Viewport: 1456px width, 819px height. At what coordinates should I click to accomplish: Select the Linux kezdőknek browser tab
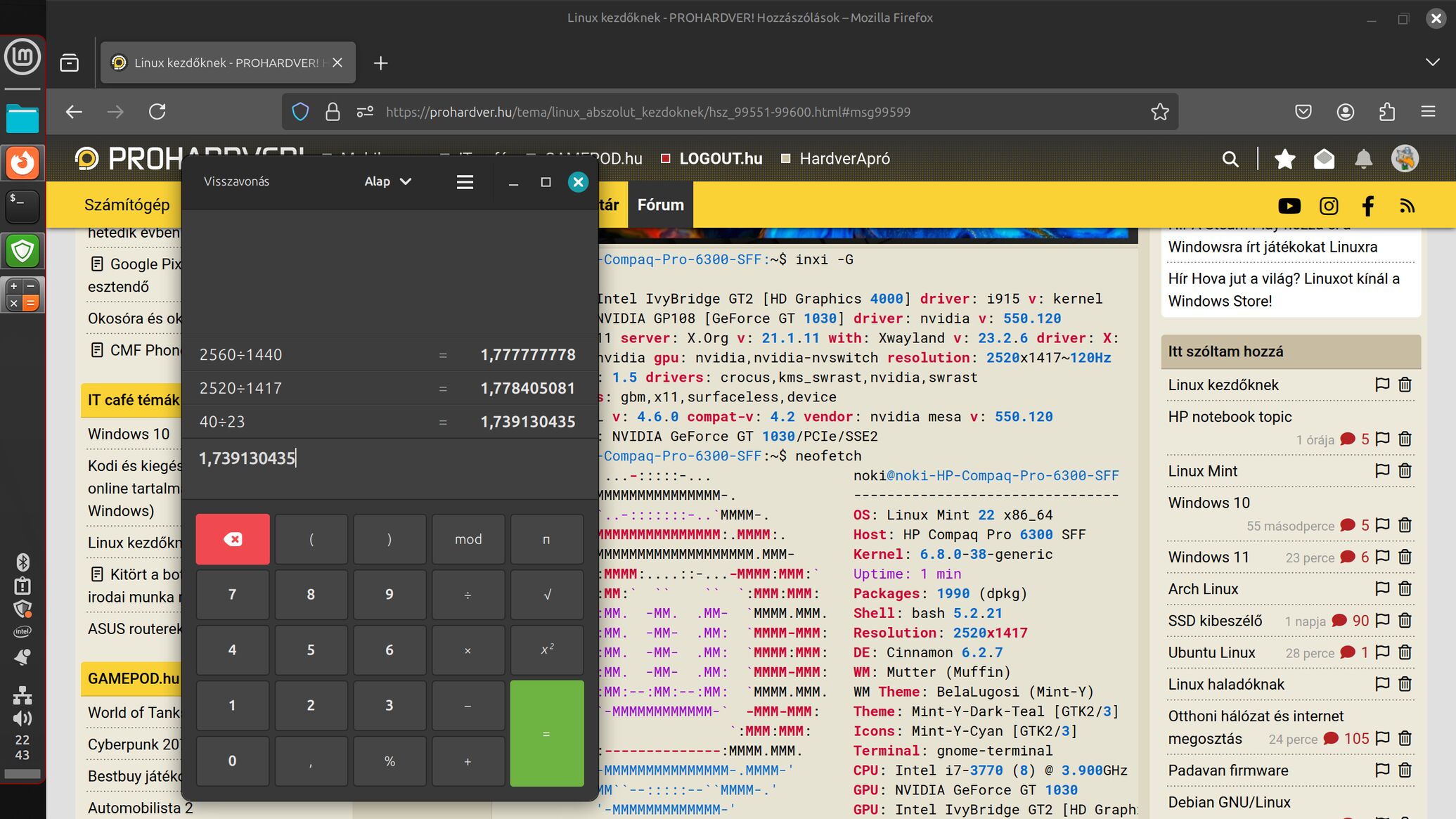[228, 63]
